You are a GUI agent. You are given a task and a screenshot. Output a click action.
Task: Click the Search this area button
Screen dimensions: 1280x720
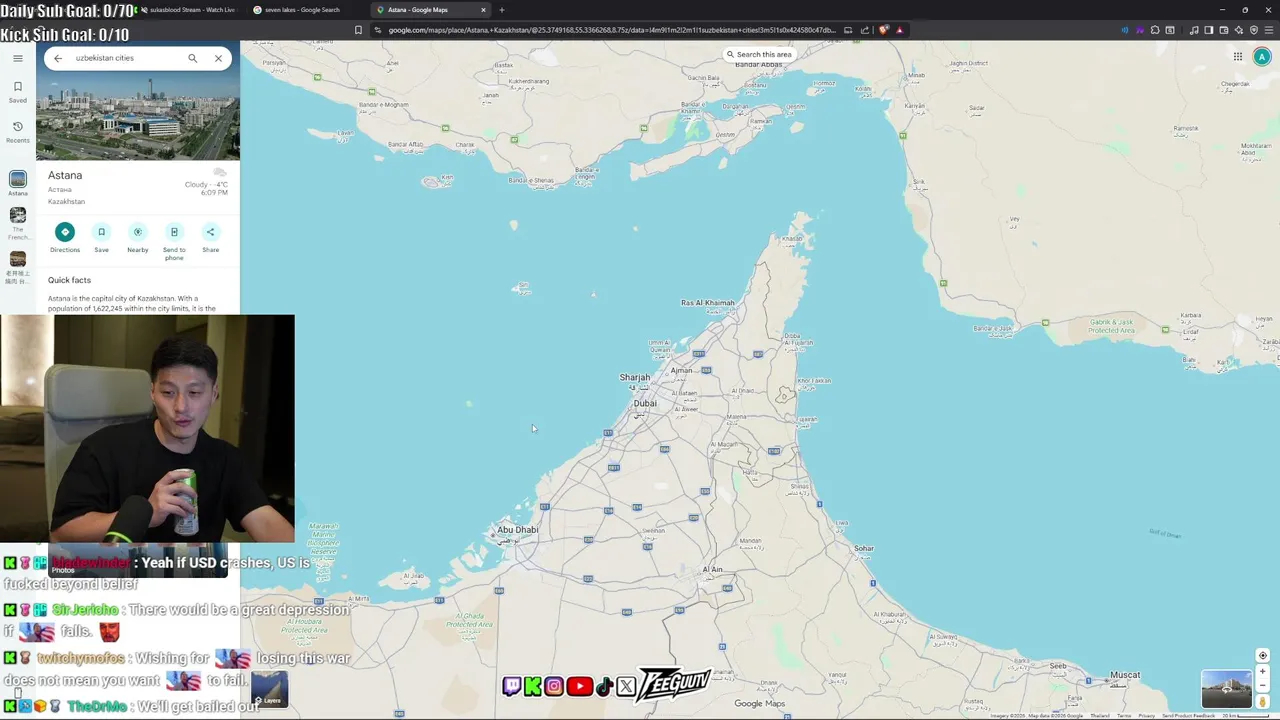pyautogui.click(x=759, y=54)
